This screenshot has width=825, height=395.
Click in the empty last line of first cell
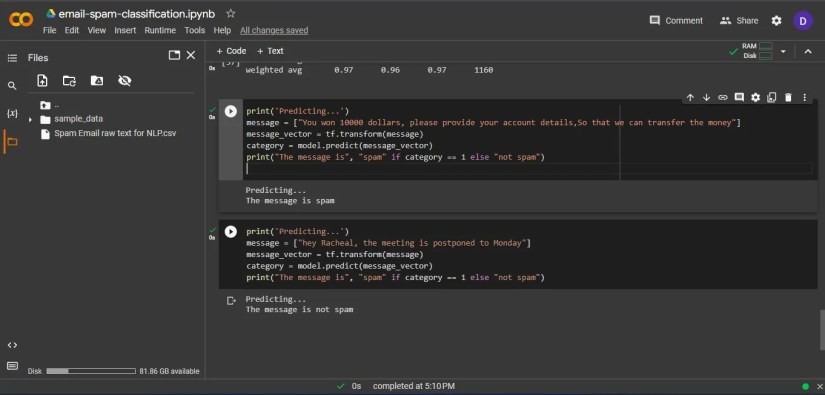pyautogui.click(x=529, y=168)
